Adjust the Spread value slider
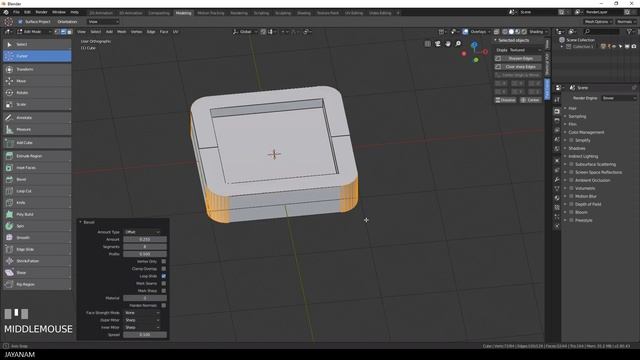Viewport: 640px width, 360px height. click(x=145, y=335)
